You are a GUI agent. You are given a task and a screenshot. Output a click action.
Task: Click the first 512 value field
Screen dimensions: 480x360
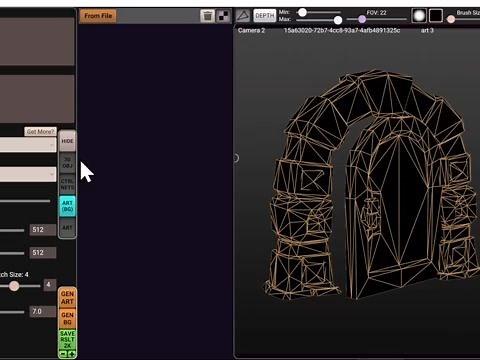43,230
